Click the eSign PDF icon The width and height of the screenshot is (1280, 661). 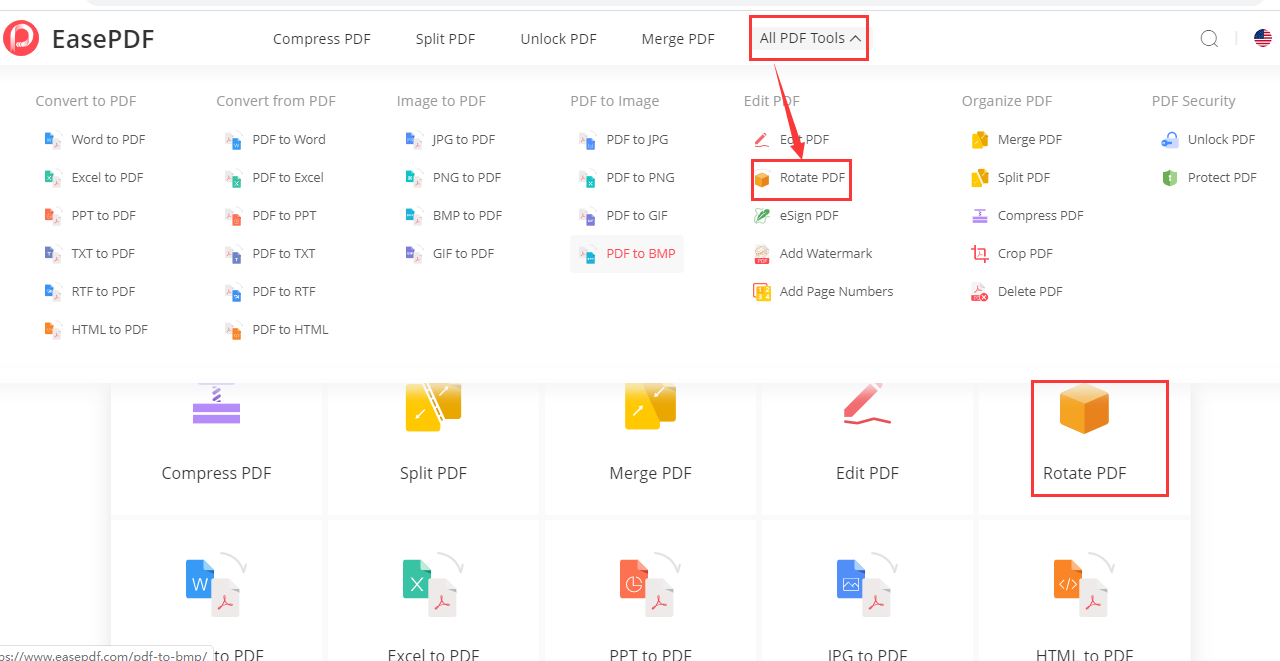click(x=762, y=216)
